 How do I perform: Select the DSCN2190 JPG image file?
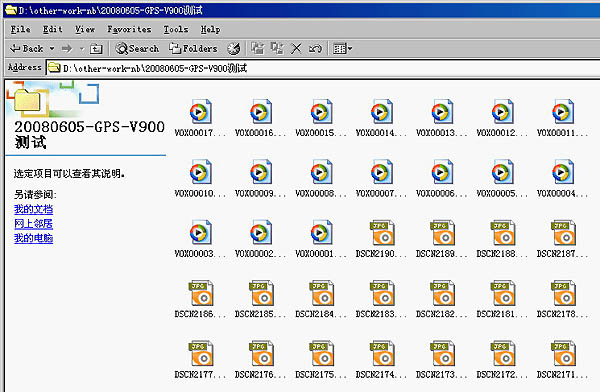pyautogui.click(x=381, y=239)
